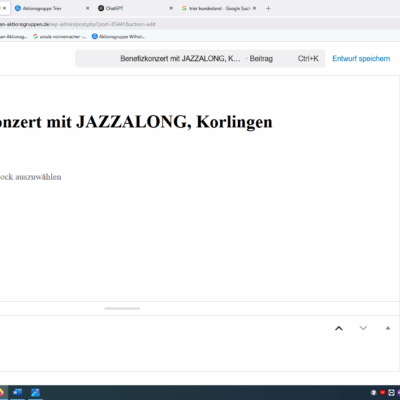Click the Ctrl+K shortcut hint
400x400 pixels.
[308, 59]
